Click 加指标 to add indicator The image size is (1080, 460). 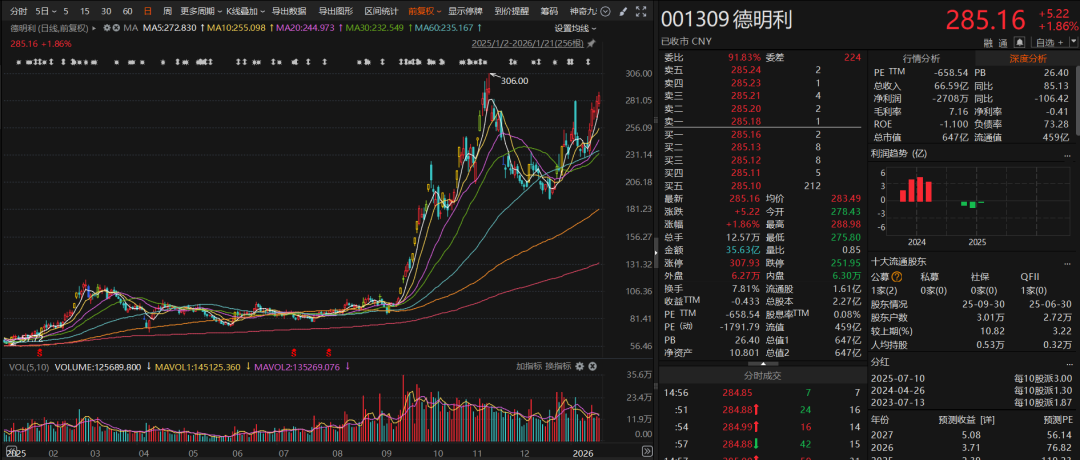[529, 366]
